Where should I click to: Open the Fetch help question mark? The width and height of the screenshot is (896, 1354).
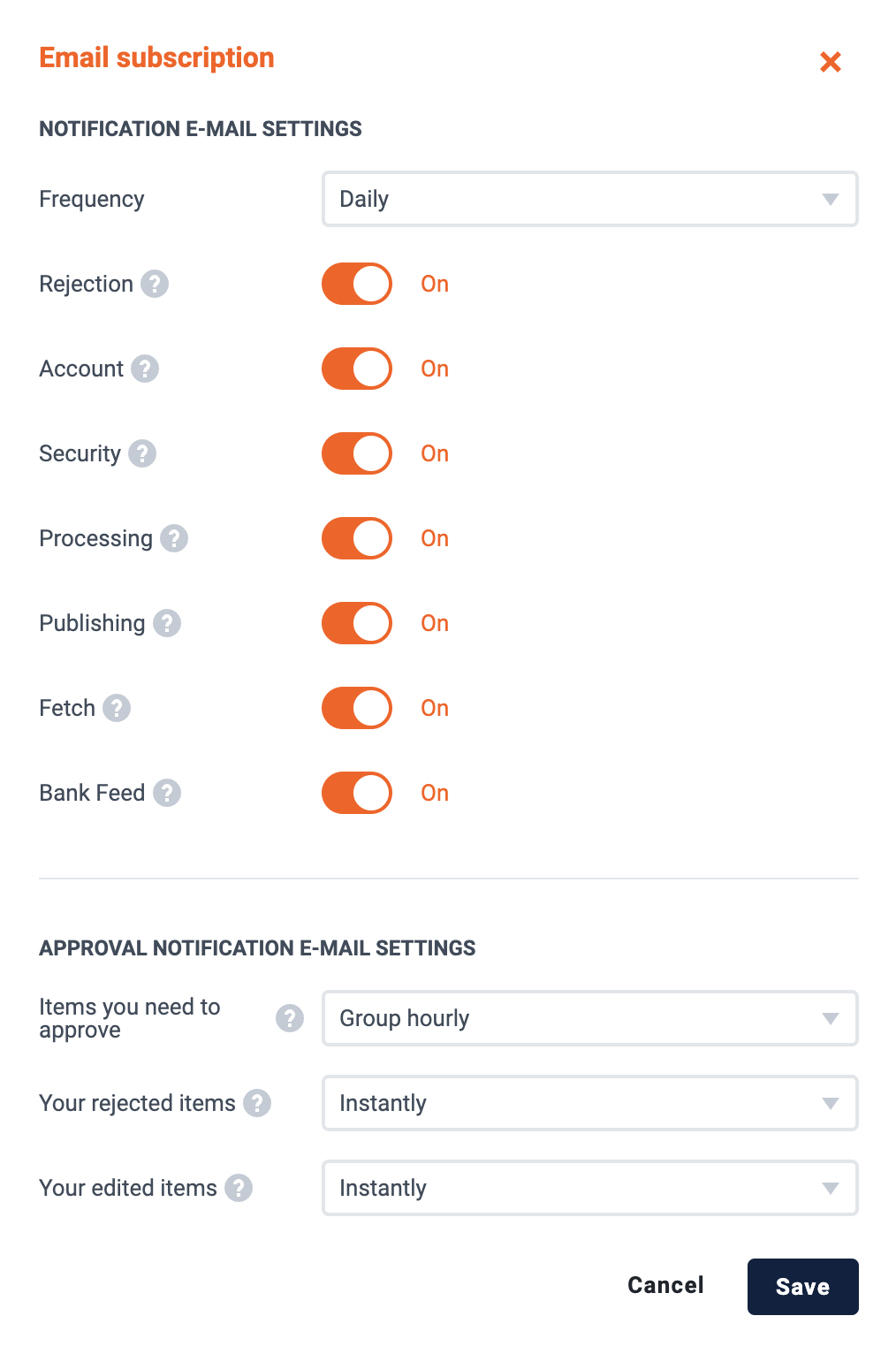[117, 708]
